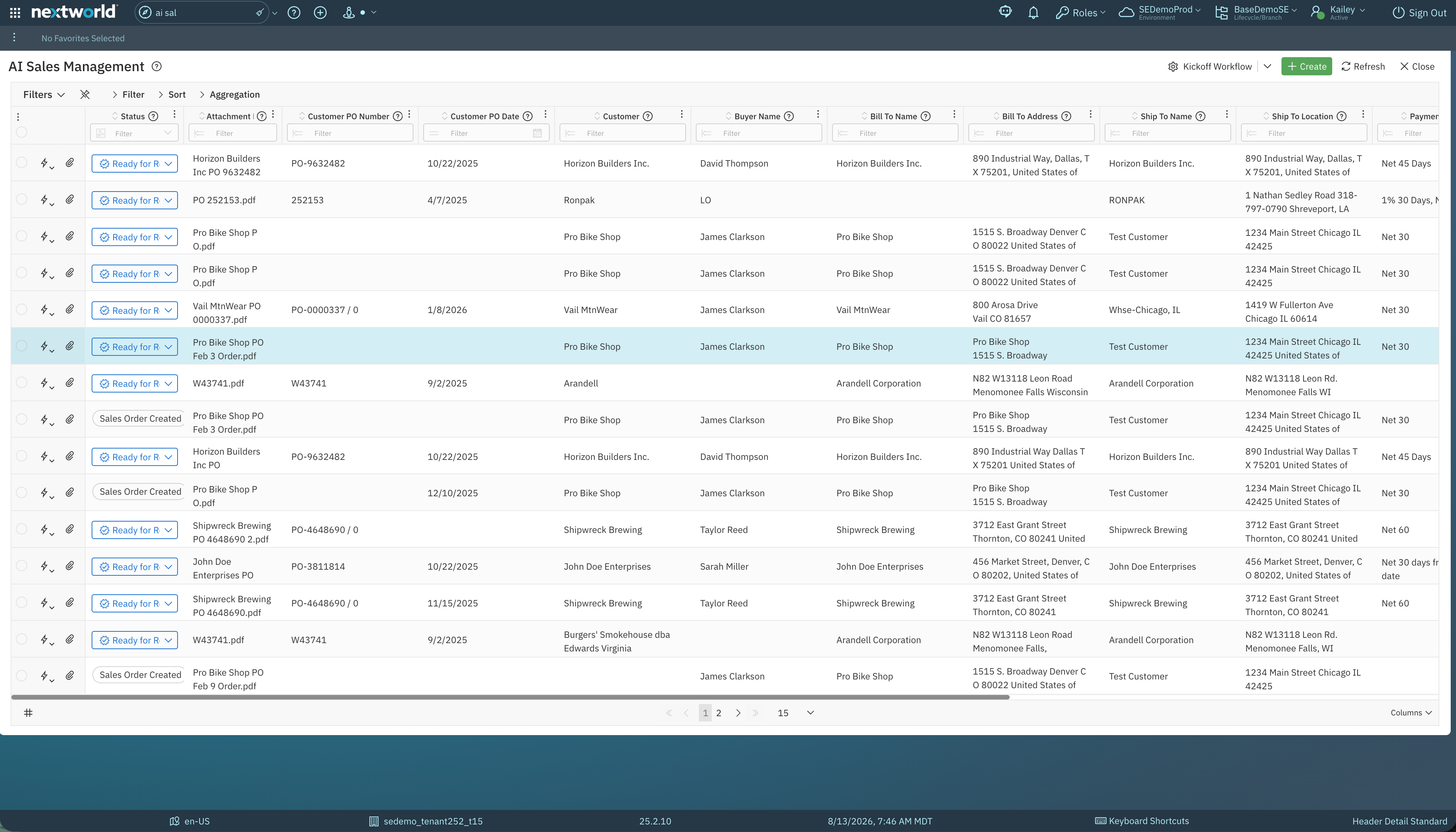This screenshot has width=1456, height=832.
Task: Select the Shipwreck Brewing PO 4648690 2.pdf row
Action: click(22, 528)
